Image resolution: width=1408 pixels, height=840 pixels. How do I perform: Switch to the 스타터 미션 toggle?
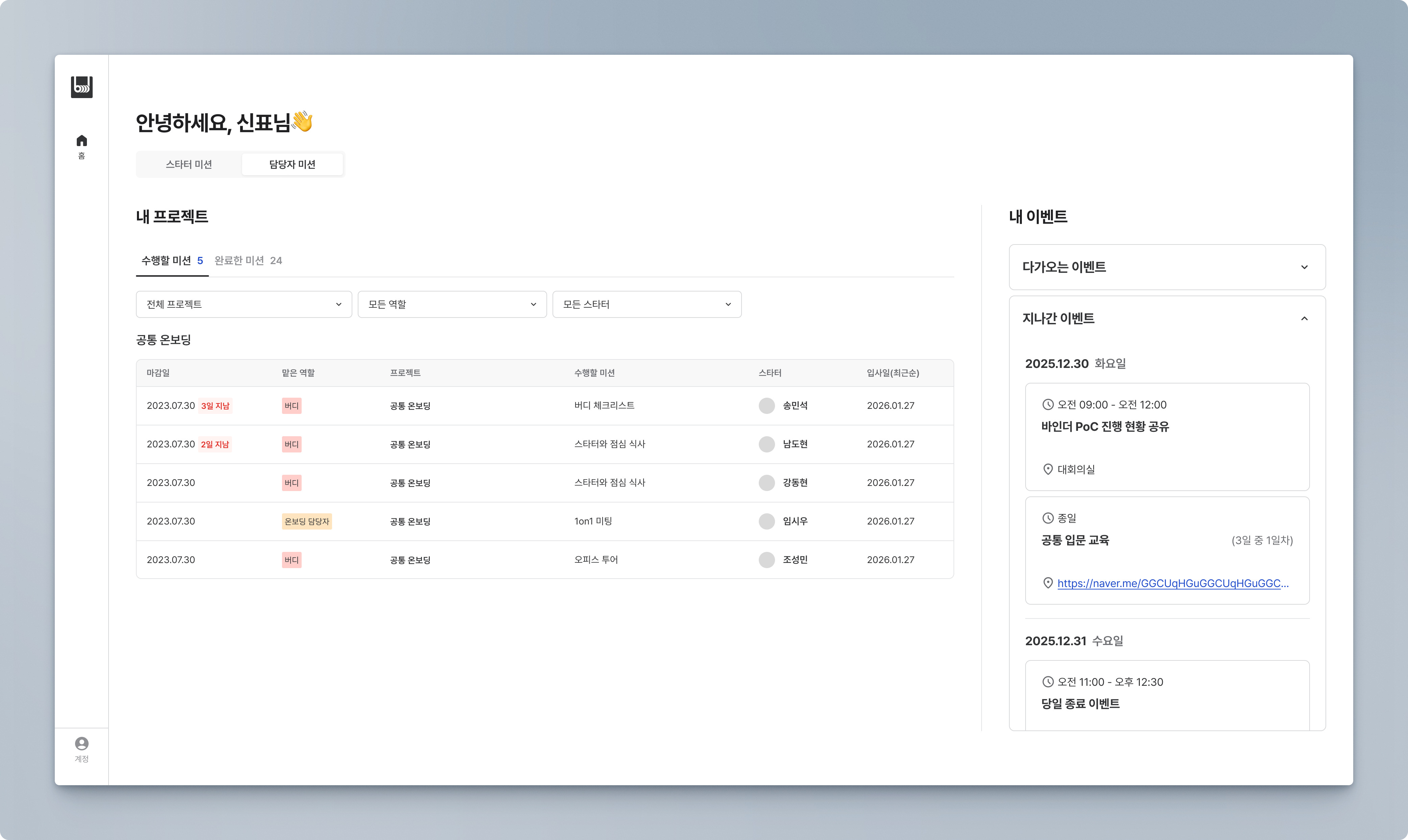(x=188, y=164)
